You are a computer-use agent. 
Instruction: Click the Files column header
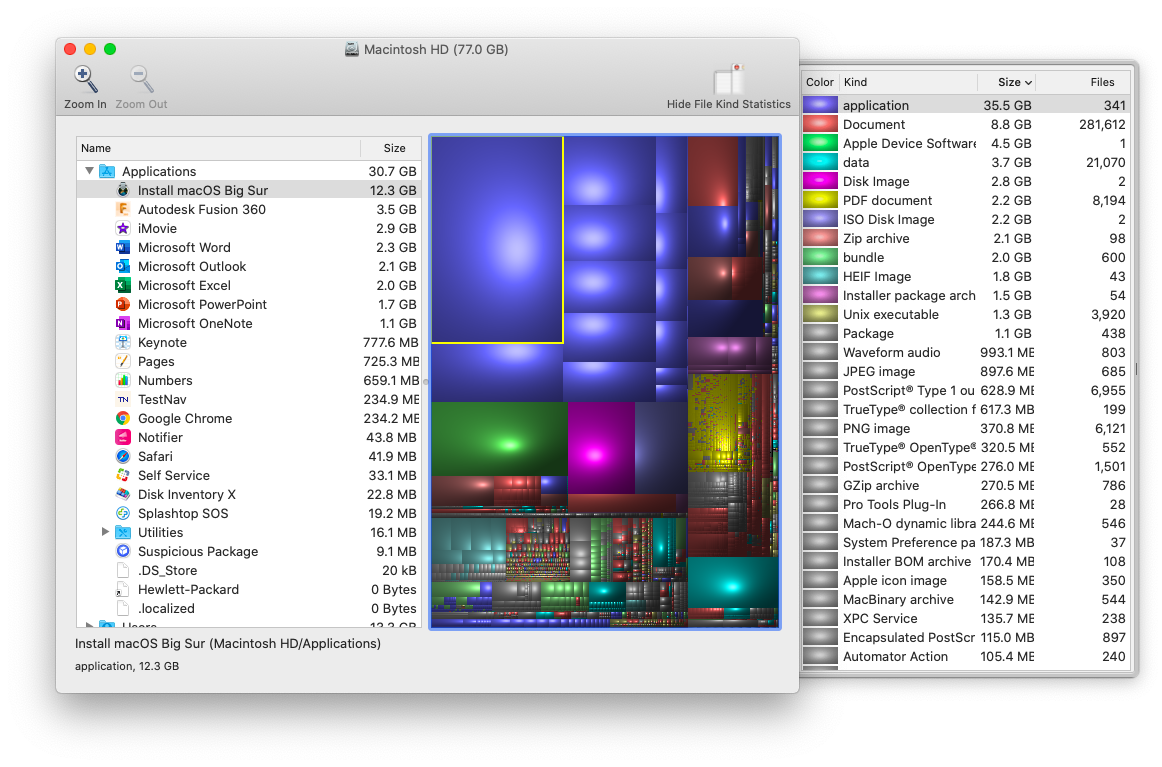(1101, 82)
